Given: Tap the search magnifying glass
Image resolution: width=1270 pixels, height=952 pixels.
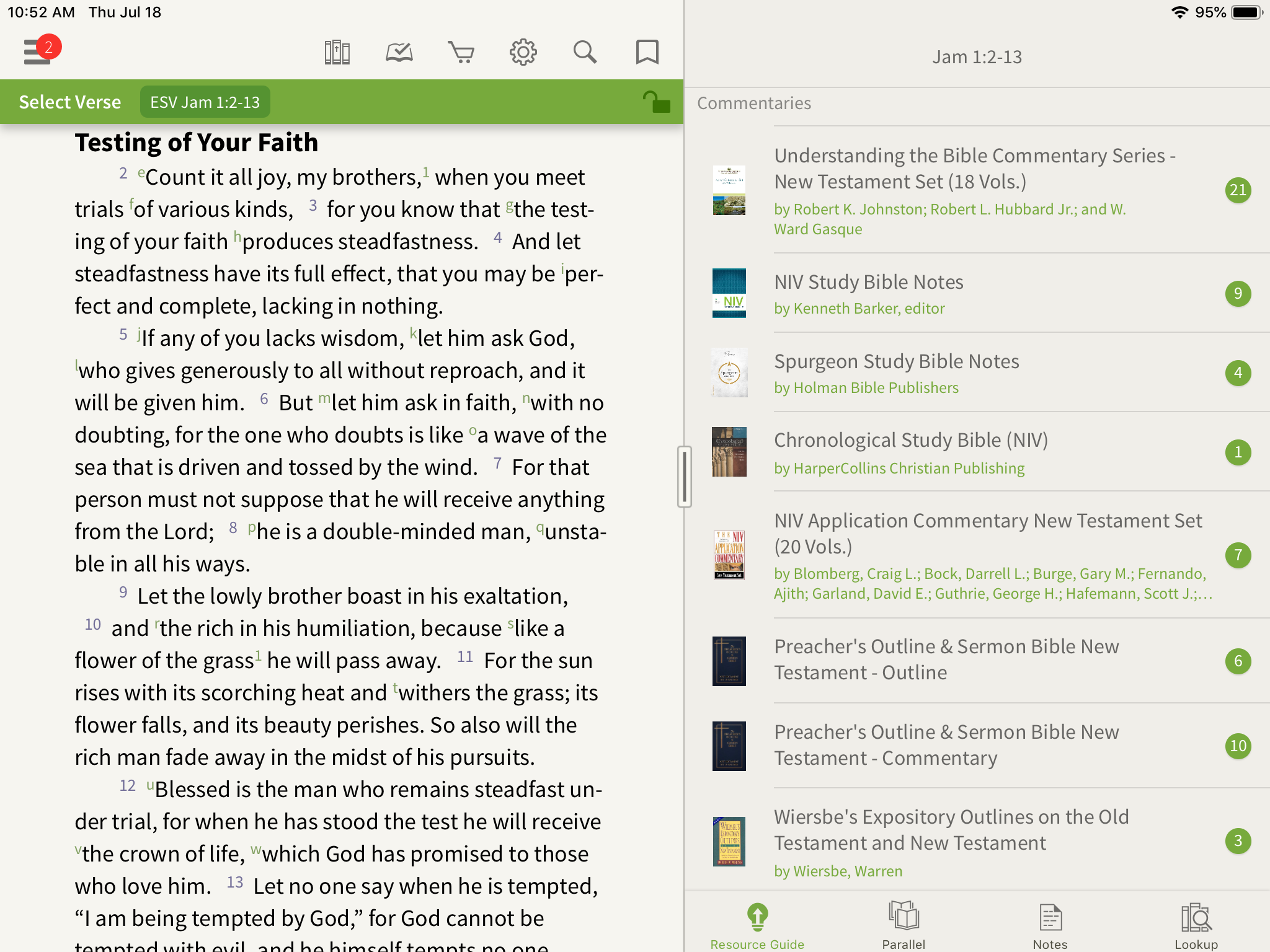Looking at the screenshot, I should (585, 53).
